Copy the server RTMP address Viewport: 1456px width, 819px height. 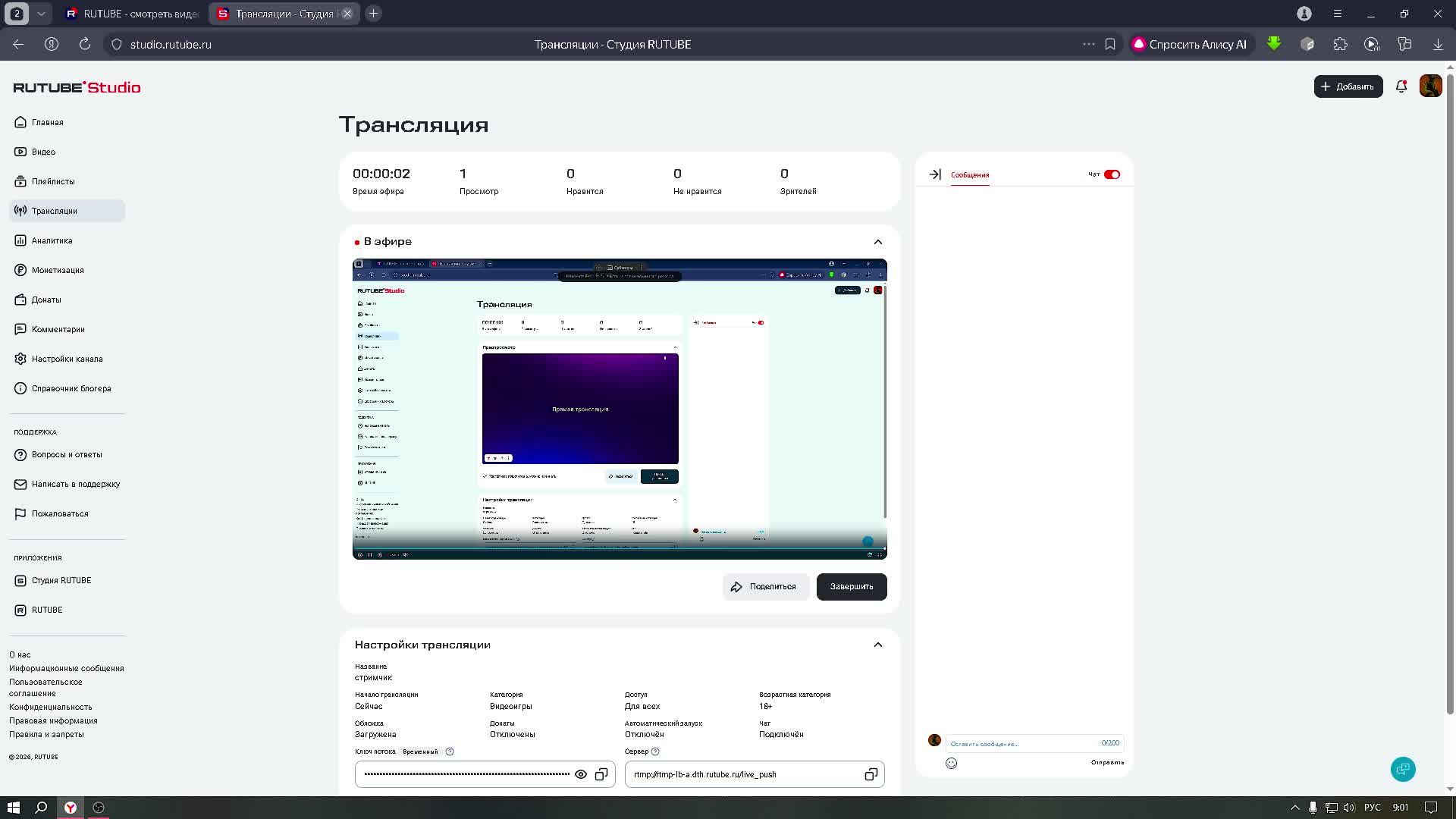(871, 774)
